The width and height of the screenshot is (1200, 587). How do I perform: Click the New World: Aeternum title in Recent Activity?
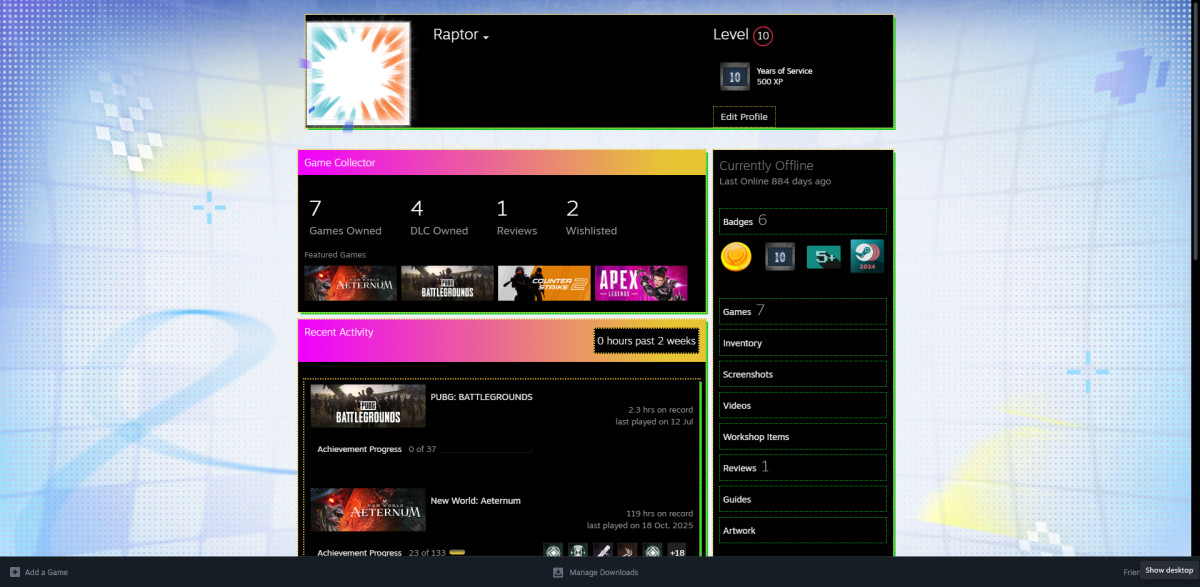point(475,501)
